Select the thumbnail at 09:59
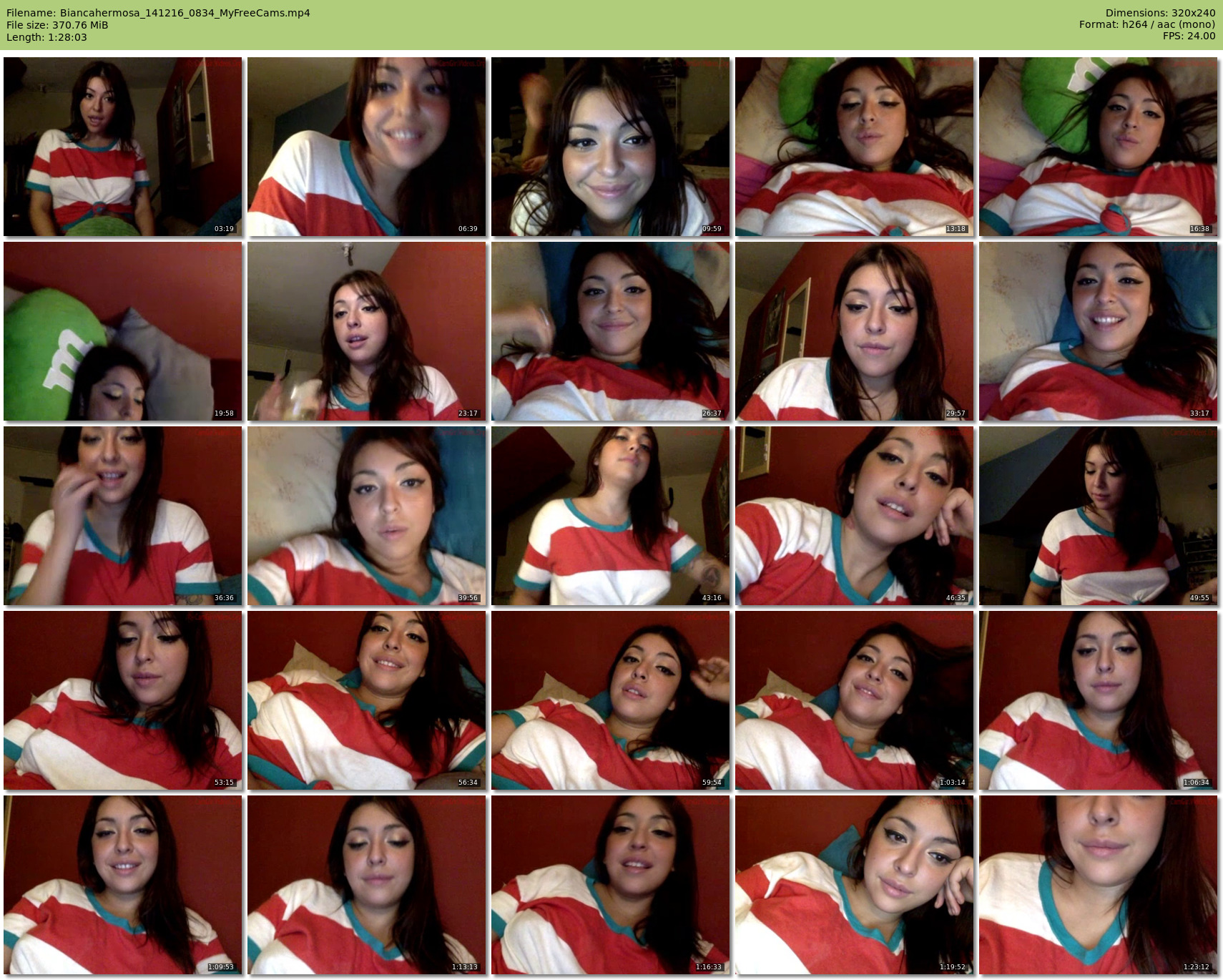 coord(610,147)
